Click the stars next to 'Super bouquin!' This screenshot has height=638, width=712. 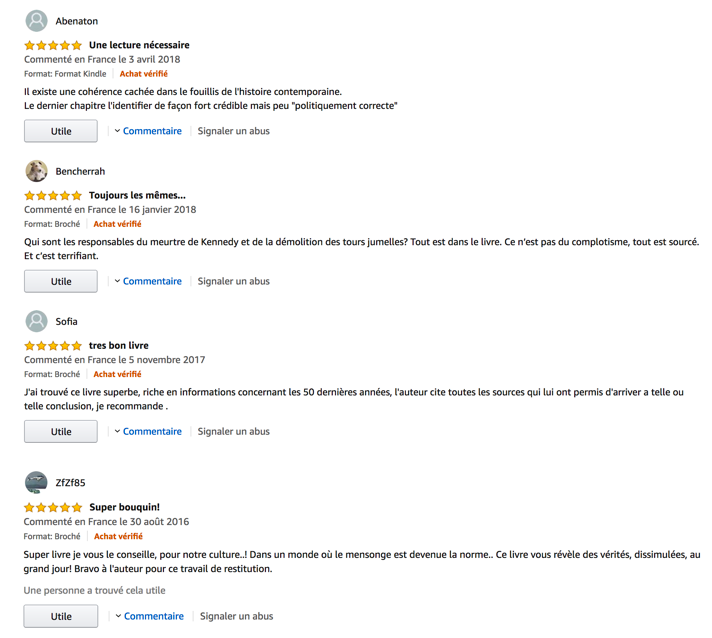53,507
